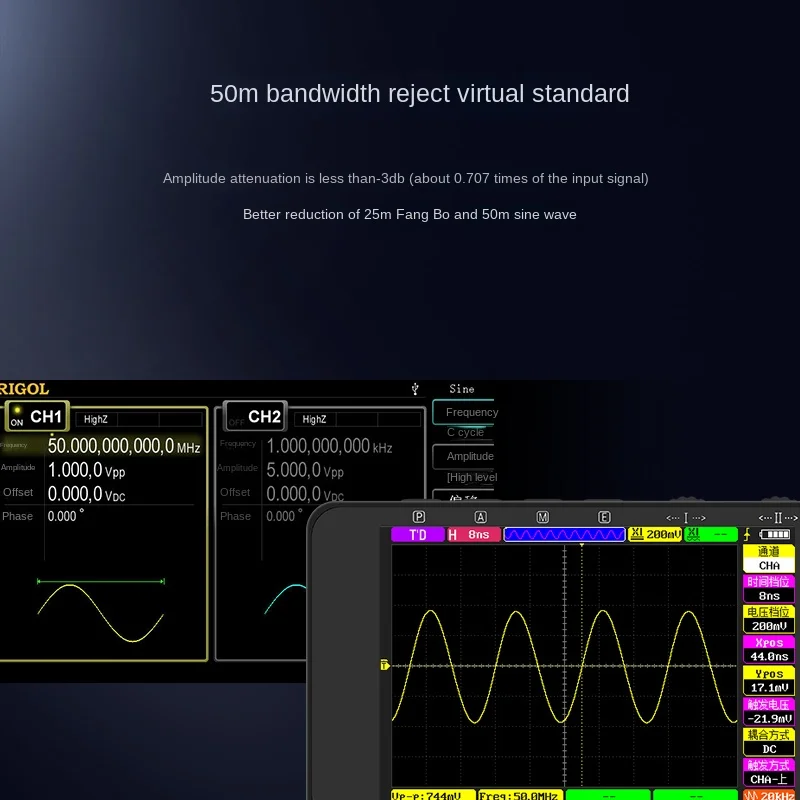
Task: Click the E button above the oscilloscope screen
Action: tap(604, 517)
